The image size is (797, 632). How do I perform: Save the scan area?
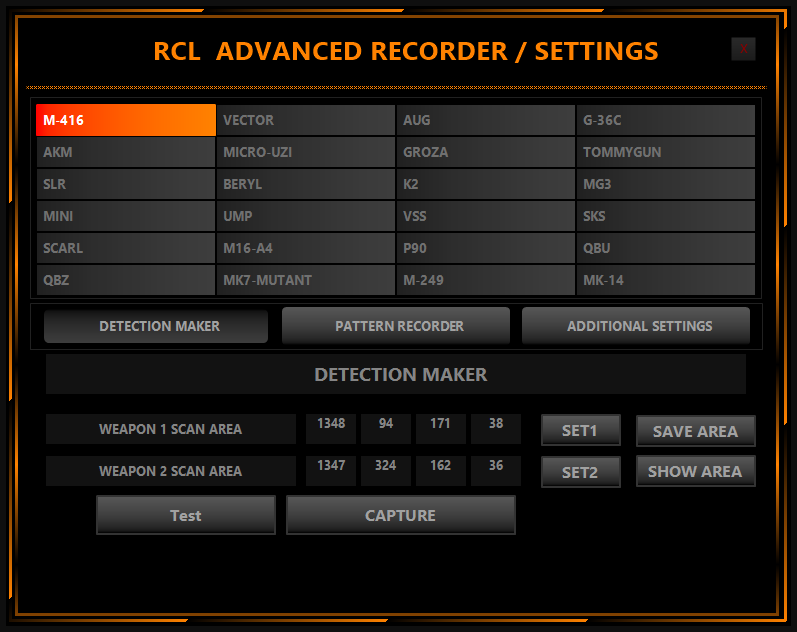[x=696, y=431]
